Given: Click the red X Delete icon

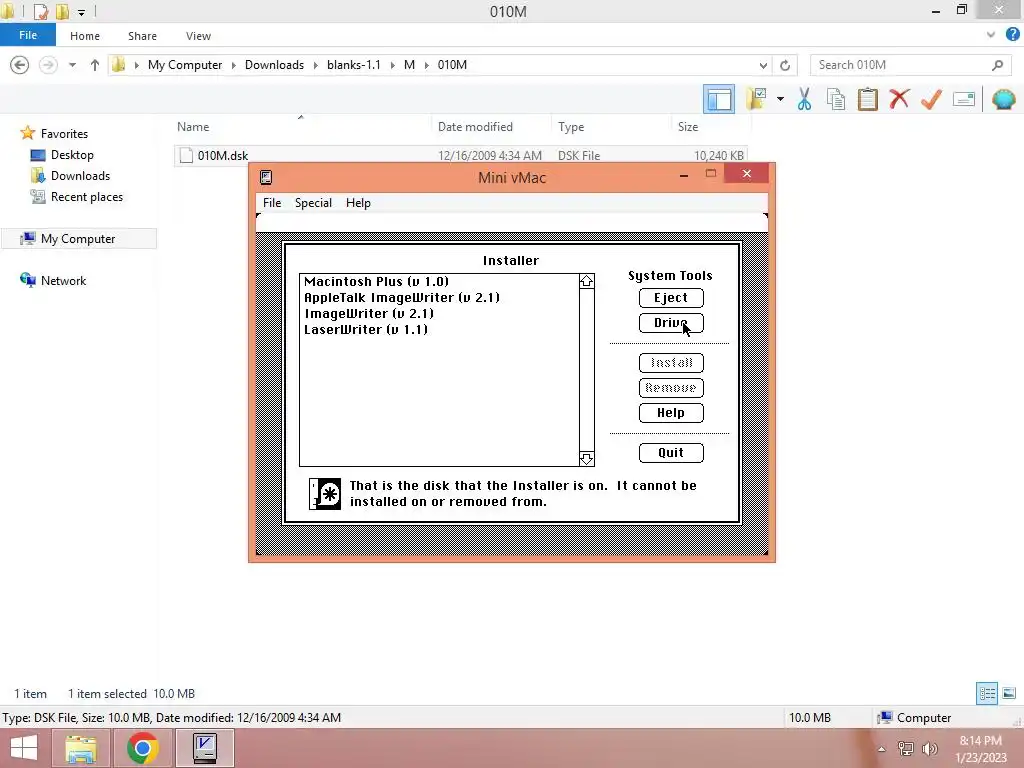Looking at the screenshot, I should click(899, 99).
